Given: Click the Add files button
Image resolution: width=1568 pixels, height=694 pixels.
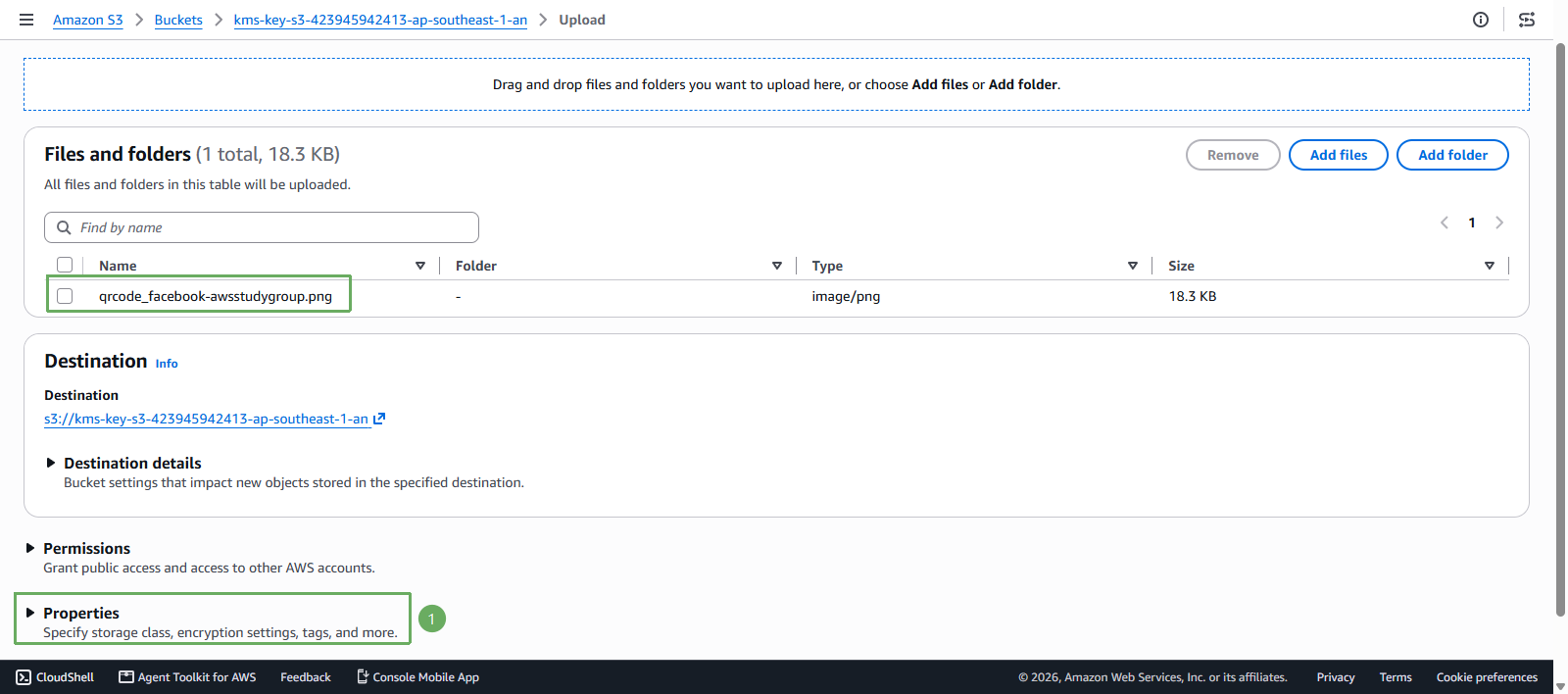Looking at the screenshot, I should click(1339, 155).
